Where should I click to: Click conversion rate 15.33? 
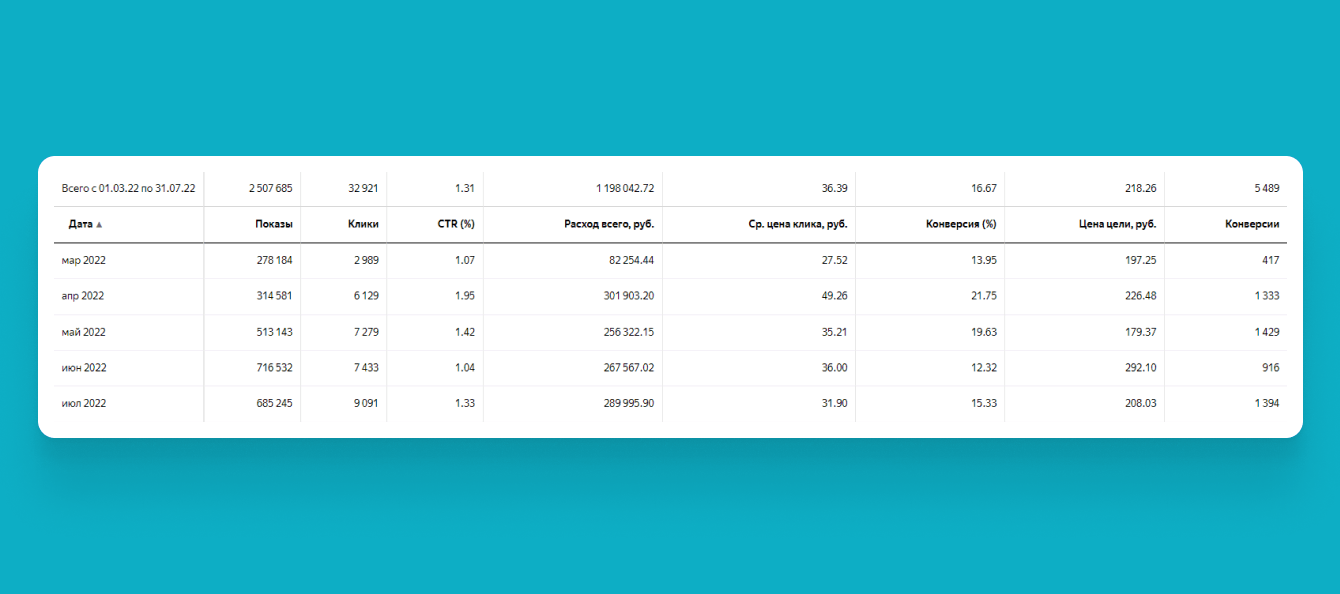[984, 404]
